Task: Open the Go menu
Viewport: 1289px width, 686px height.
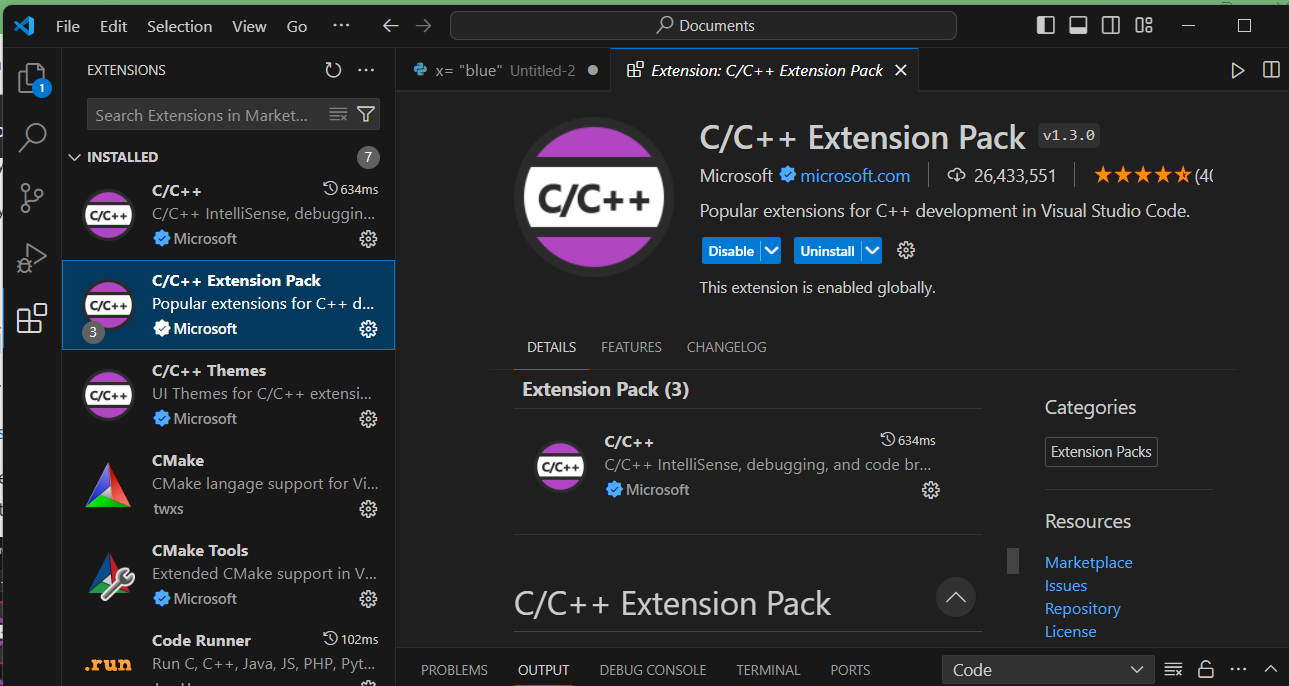Action: pos(297,26)
